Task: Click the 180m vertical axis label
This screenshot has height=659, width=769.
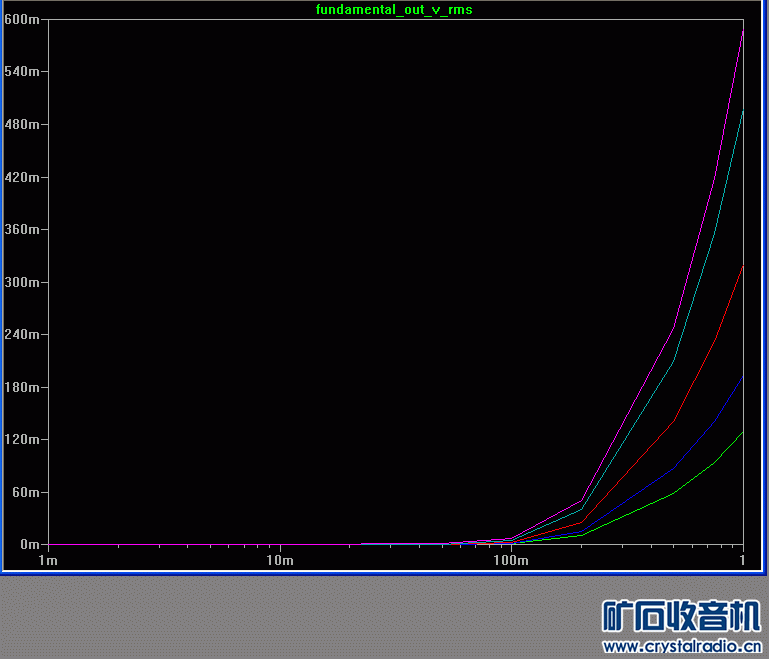Action: (x=22, y=387)
